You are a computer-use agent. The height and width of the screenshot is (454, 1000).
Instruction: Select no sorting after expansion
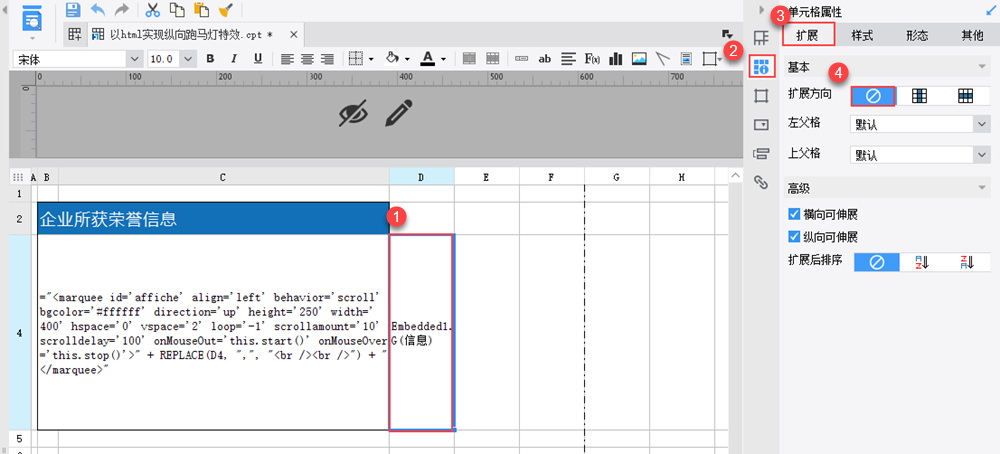click(x=877, y=262)
